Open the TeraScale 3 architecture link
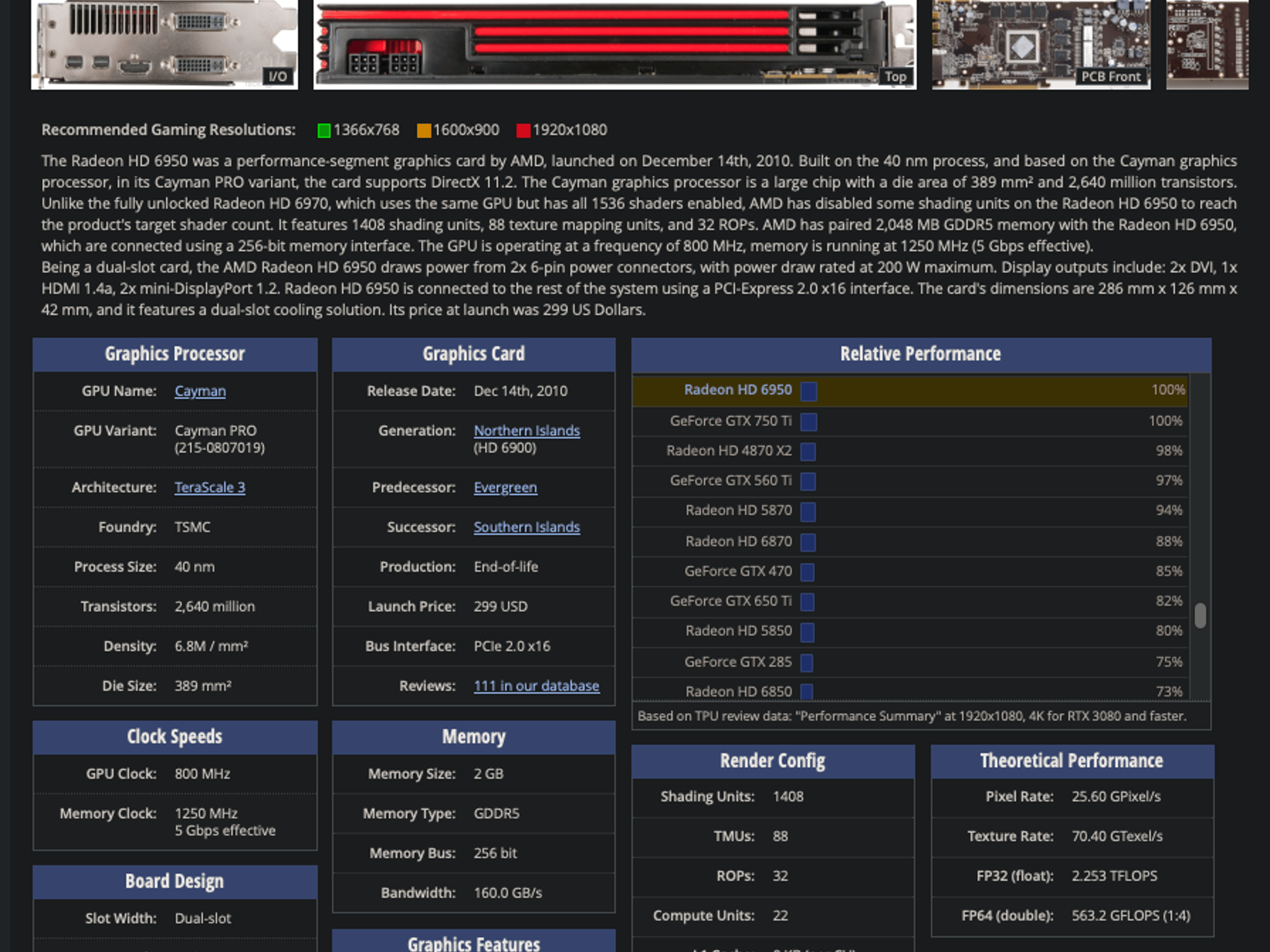This screenshot has height=952, width=1270. 210,487
